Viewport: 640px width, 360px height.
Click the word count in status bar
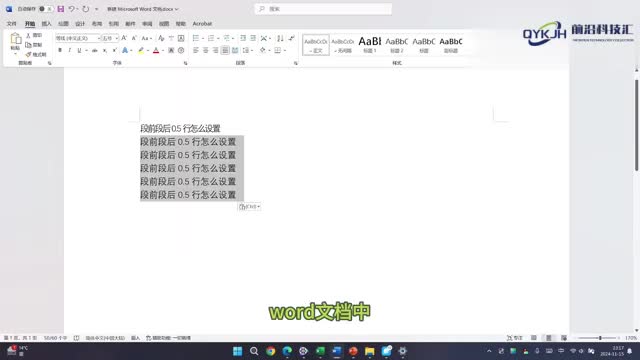pos(56,338)
